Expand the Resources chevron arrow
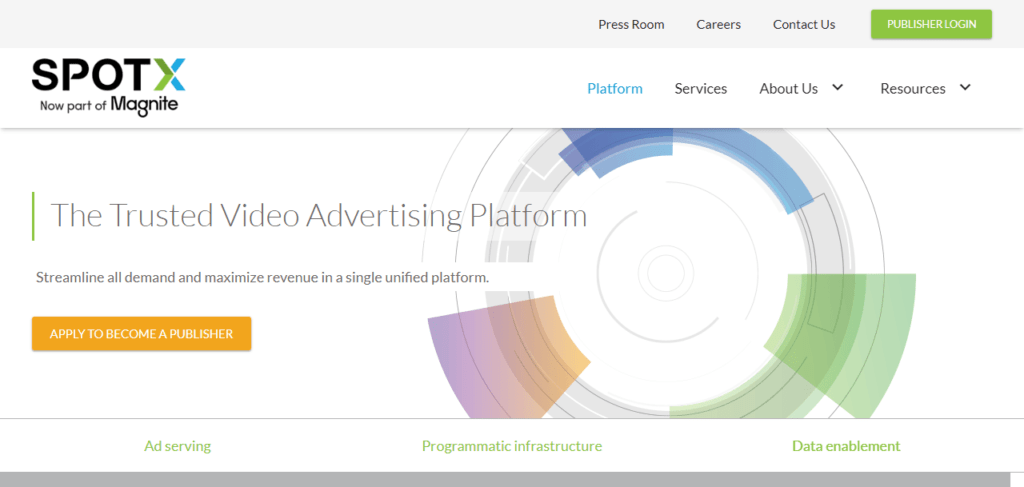The height and width of the screenshot is (487, 1024). click(965, 87)
